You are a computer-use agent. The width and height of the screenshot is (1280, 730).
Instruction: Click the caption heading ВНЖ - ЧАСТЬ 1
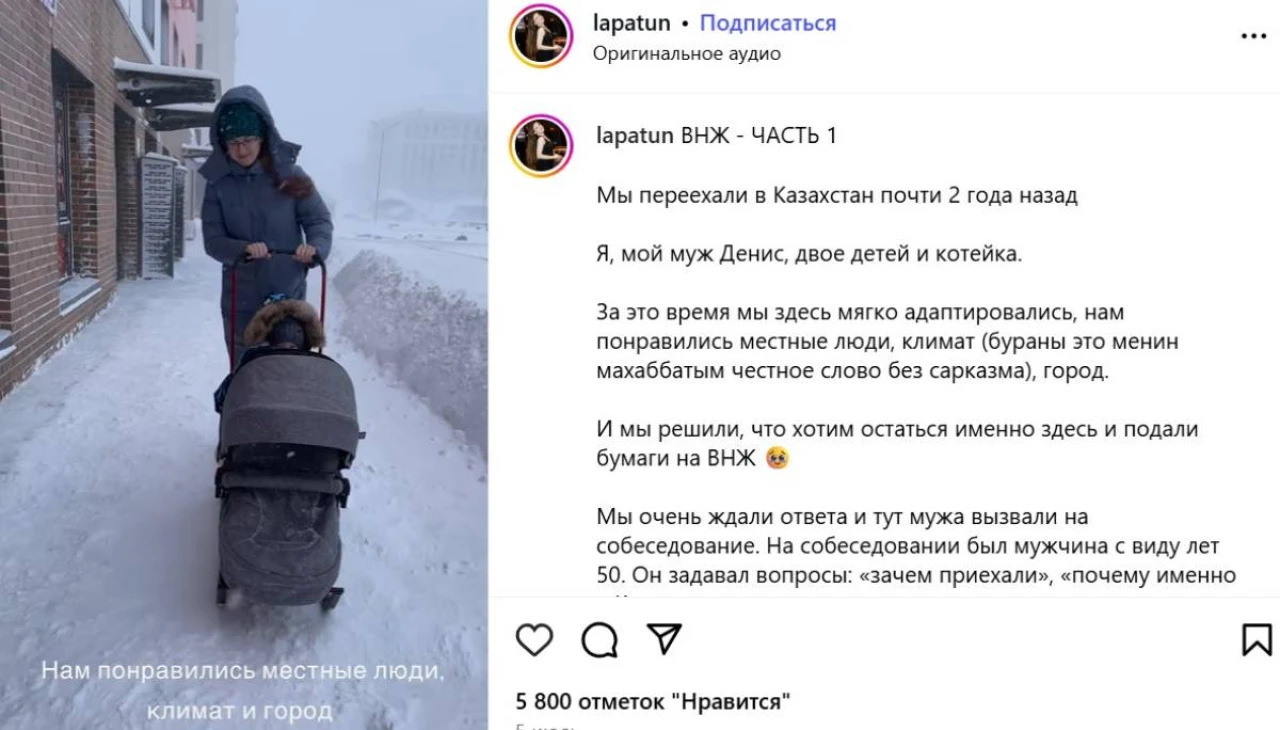click(x=759, y=136)
